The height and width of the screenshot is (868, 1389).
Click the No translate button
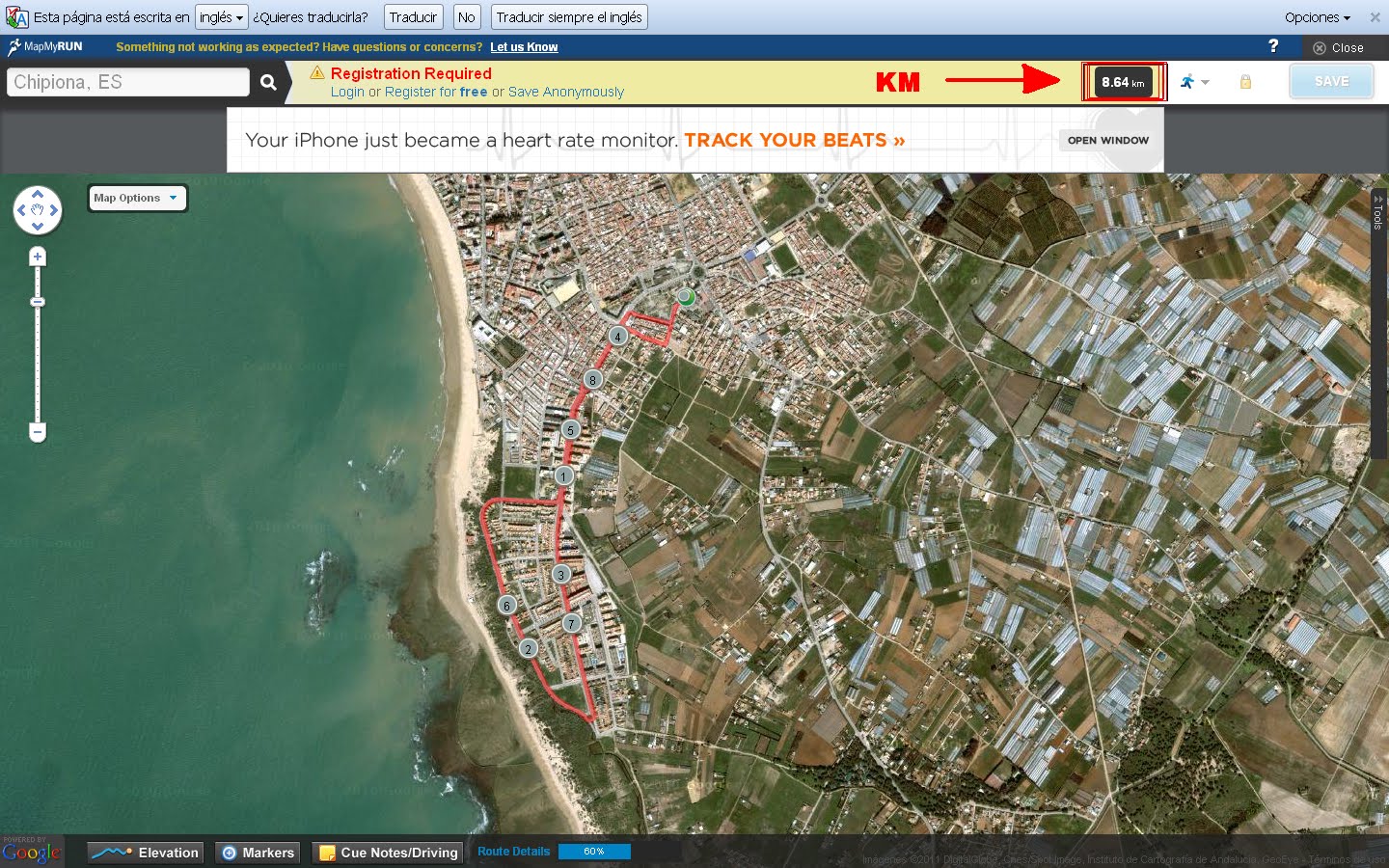(467, 17)
